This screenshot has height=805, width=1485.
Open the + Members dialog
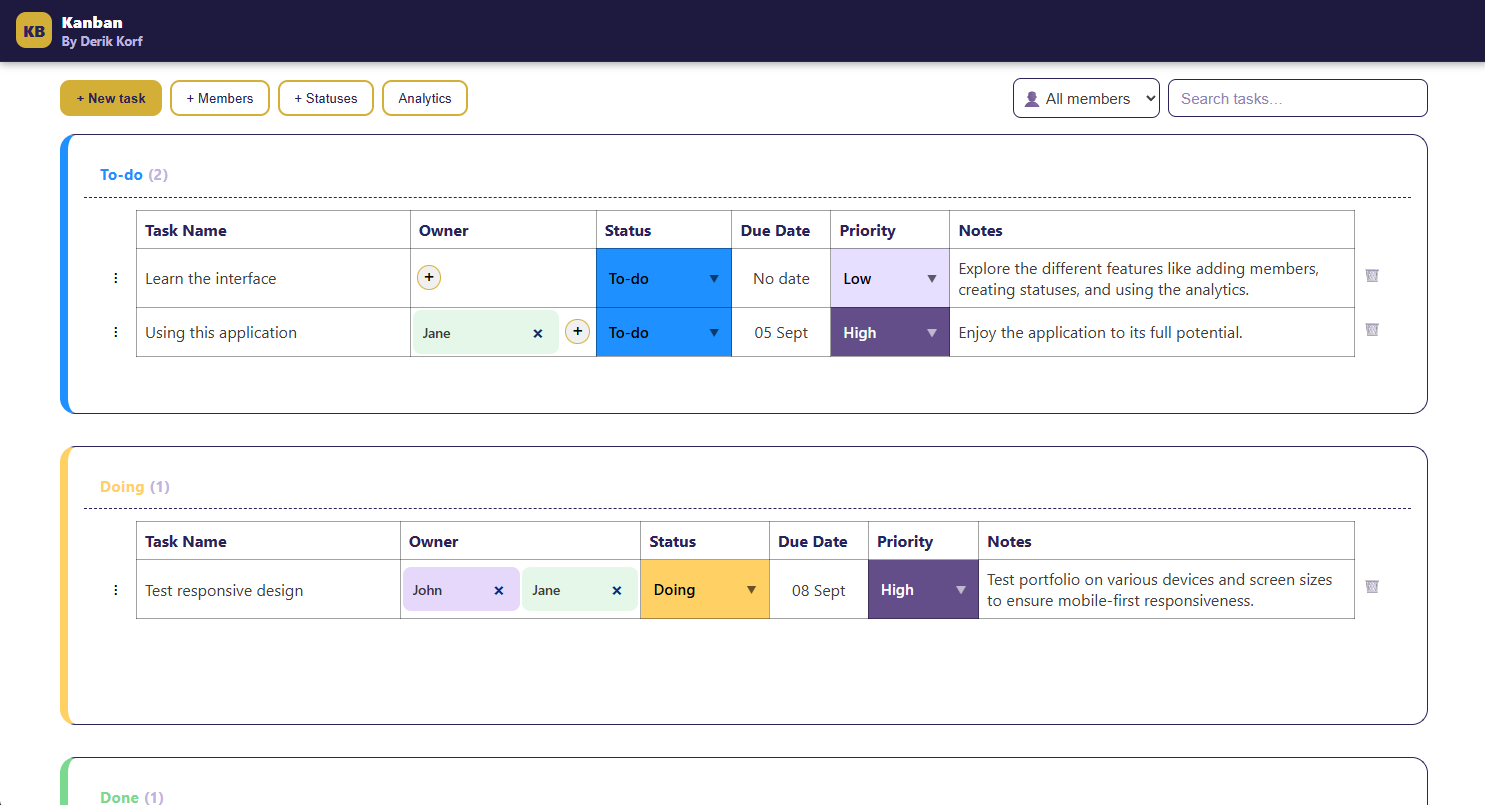pyautogui.click(x=220, y=98)
